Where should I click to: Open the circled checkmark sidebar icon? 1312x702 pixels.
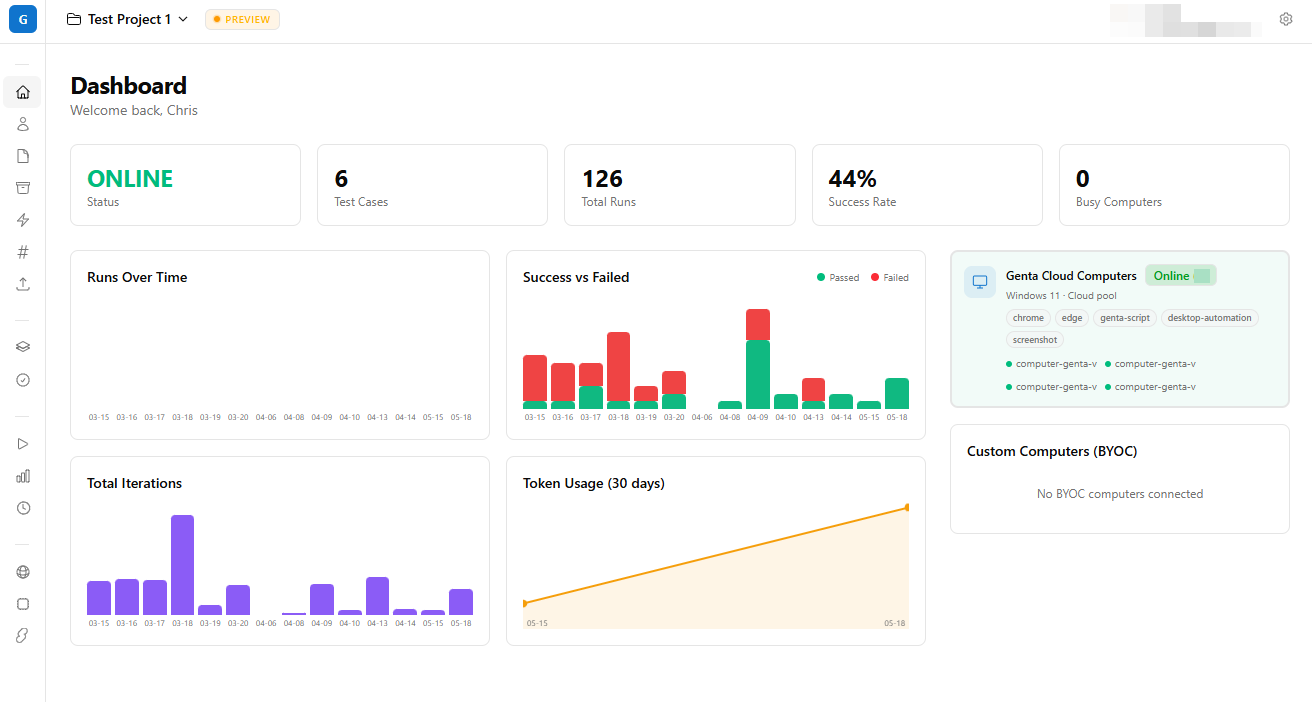tap(23, 380)
